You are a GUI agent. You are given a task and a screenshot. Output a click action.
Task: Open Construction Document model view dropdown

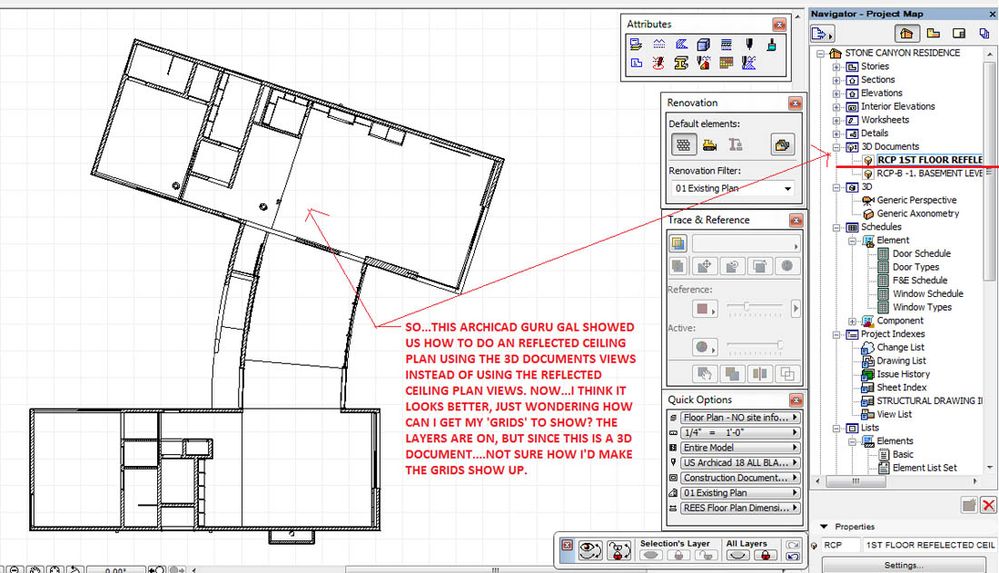(x=739, y=477)
